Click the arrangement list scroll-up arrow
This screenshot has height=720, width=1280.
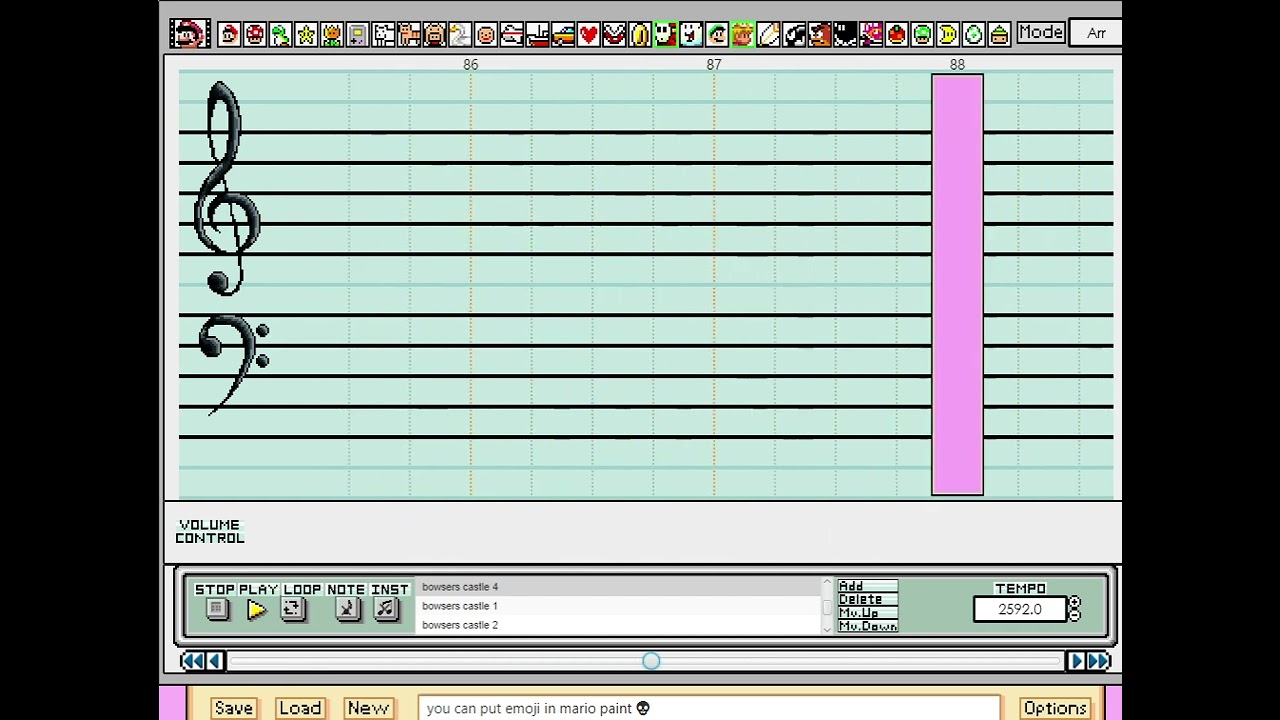point(827,583)
